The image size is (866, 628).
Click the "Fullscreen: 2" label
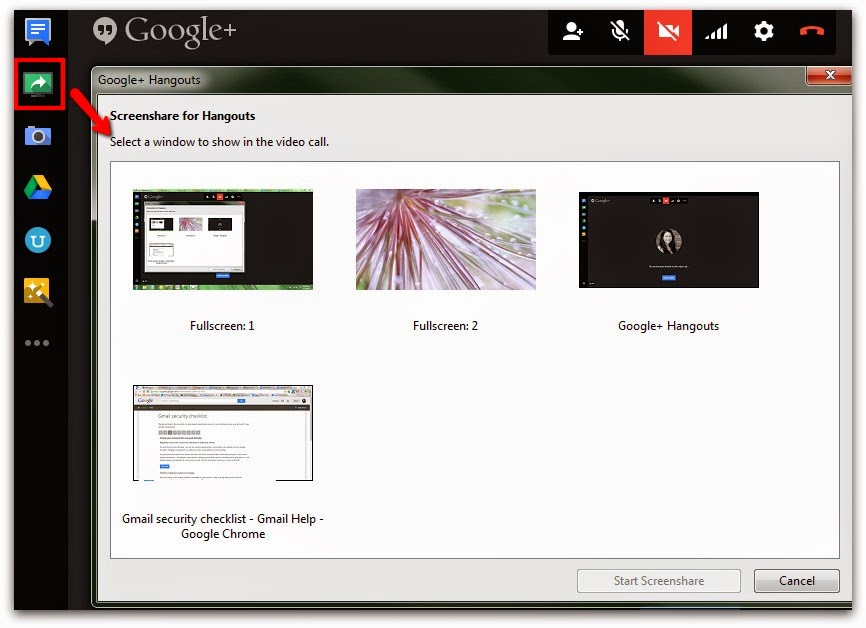point(445,326)
